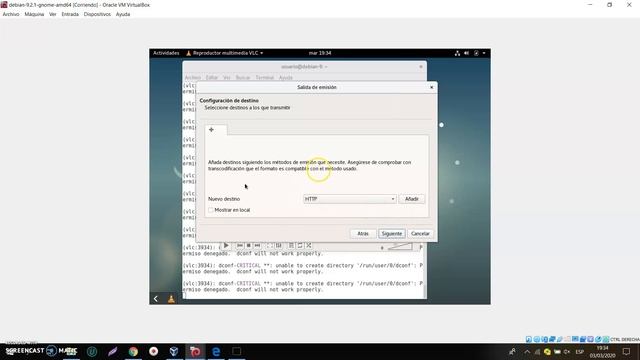Screen dimensions: 640x360
Task: Click the GNOME clock mar 19:34
Action: click(320, 53)
